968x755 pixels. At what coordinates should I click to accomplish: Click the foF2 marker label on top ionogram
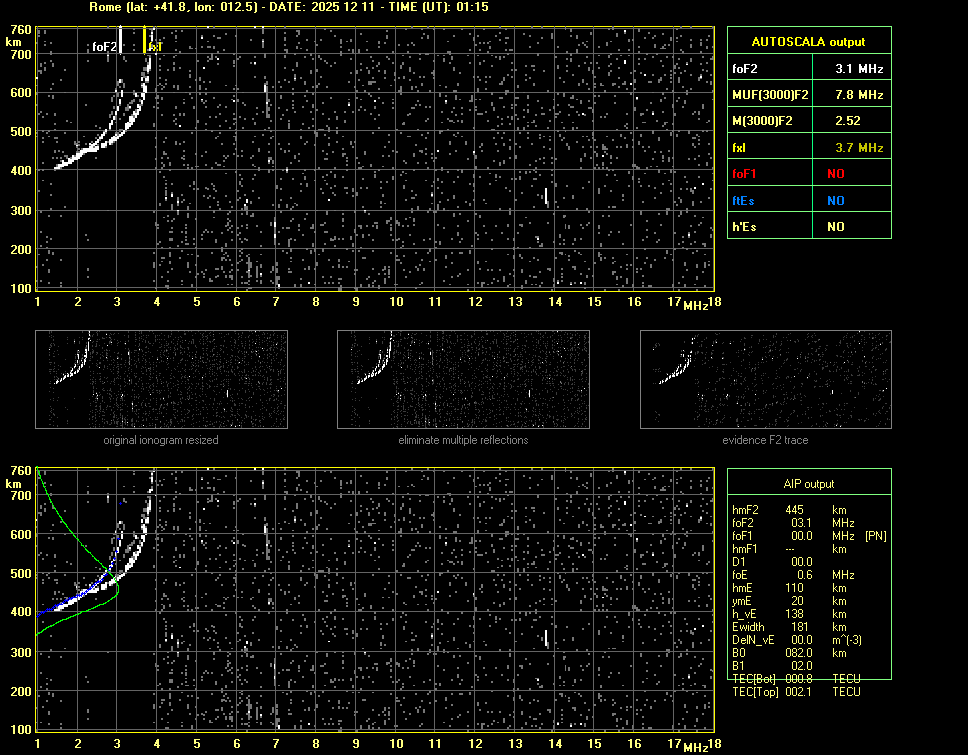pyautogui.click(x=105, y=47)
